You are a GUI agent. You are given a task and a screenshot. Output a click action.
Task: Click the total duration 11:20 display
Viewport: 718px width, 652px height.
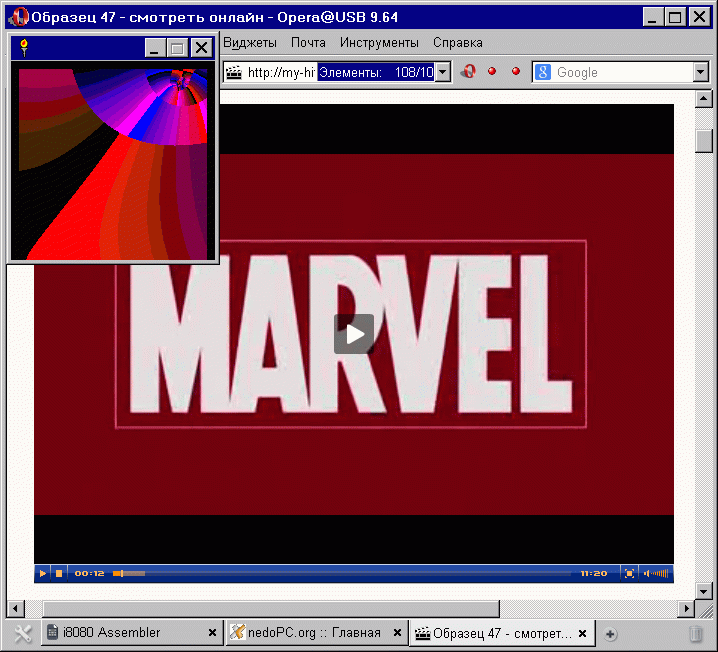(593, 573)
